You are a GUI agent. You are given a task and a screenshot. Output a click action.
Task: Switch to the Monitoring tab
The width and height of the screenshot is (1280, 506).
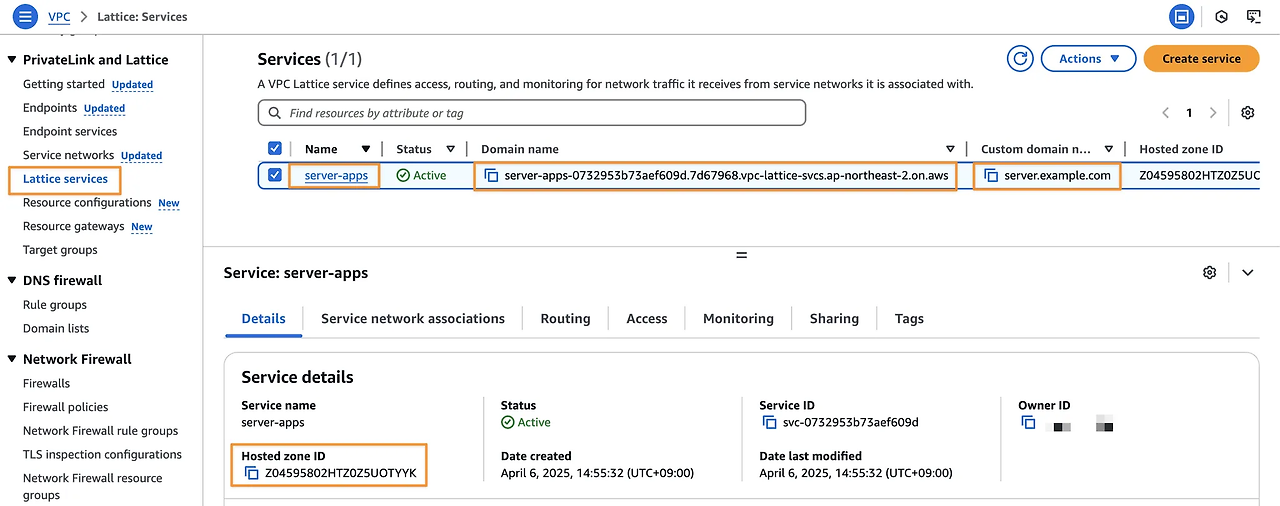click(x=738, y=319)
